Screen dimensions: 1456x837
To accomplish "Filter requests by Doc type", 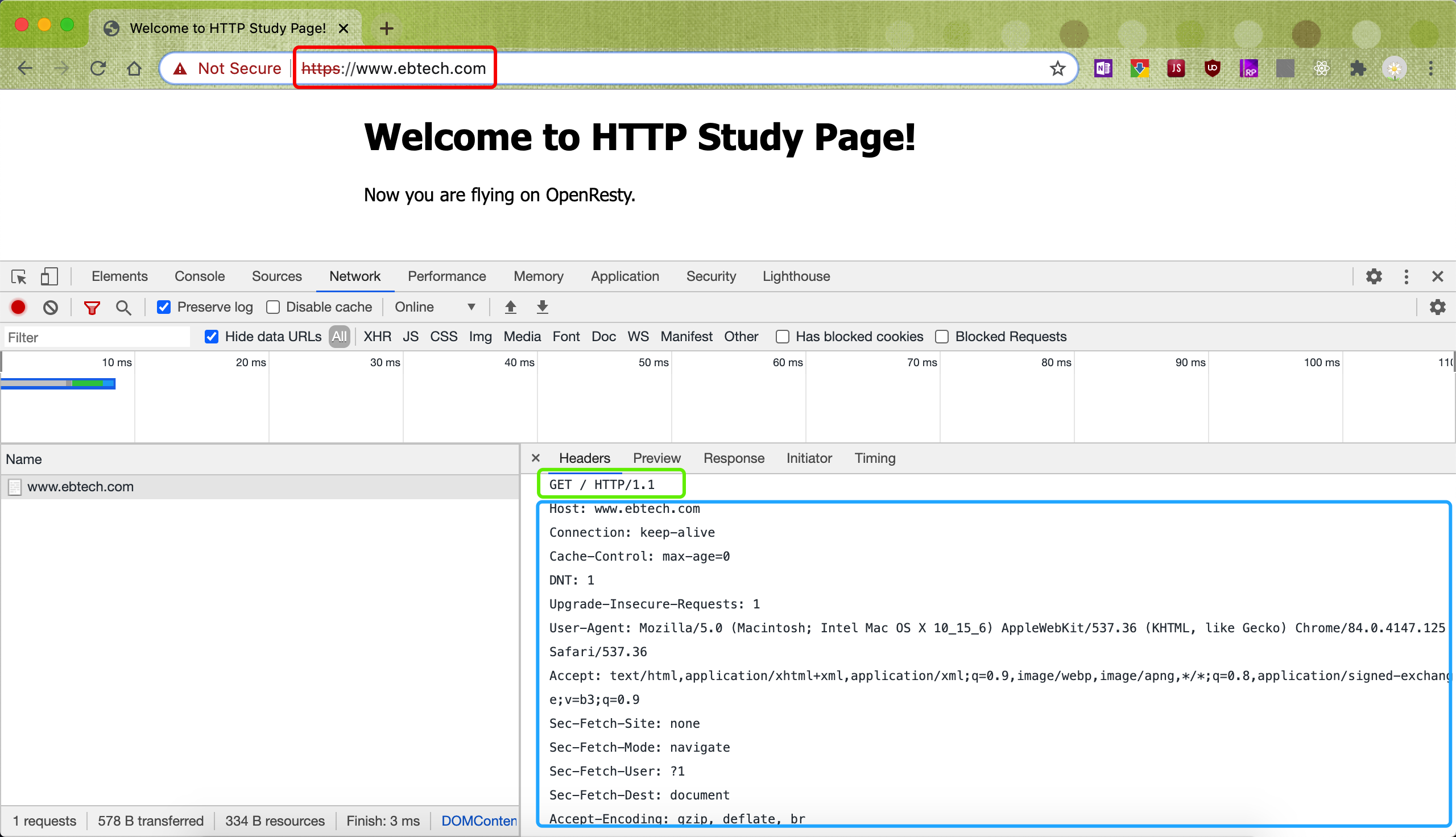I will pyautogui.click(x=603, y=337).
